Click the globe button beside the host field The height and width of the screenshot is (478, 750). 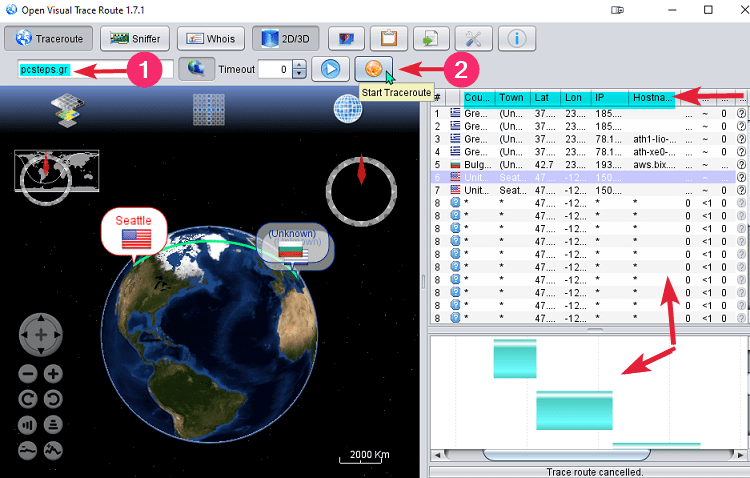point(197,69)
